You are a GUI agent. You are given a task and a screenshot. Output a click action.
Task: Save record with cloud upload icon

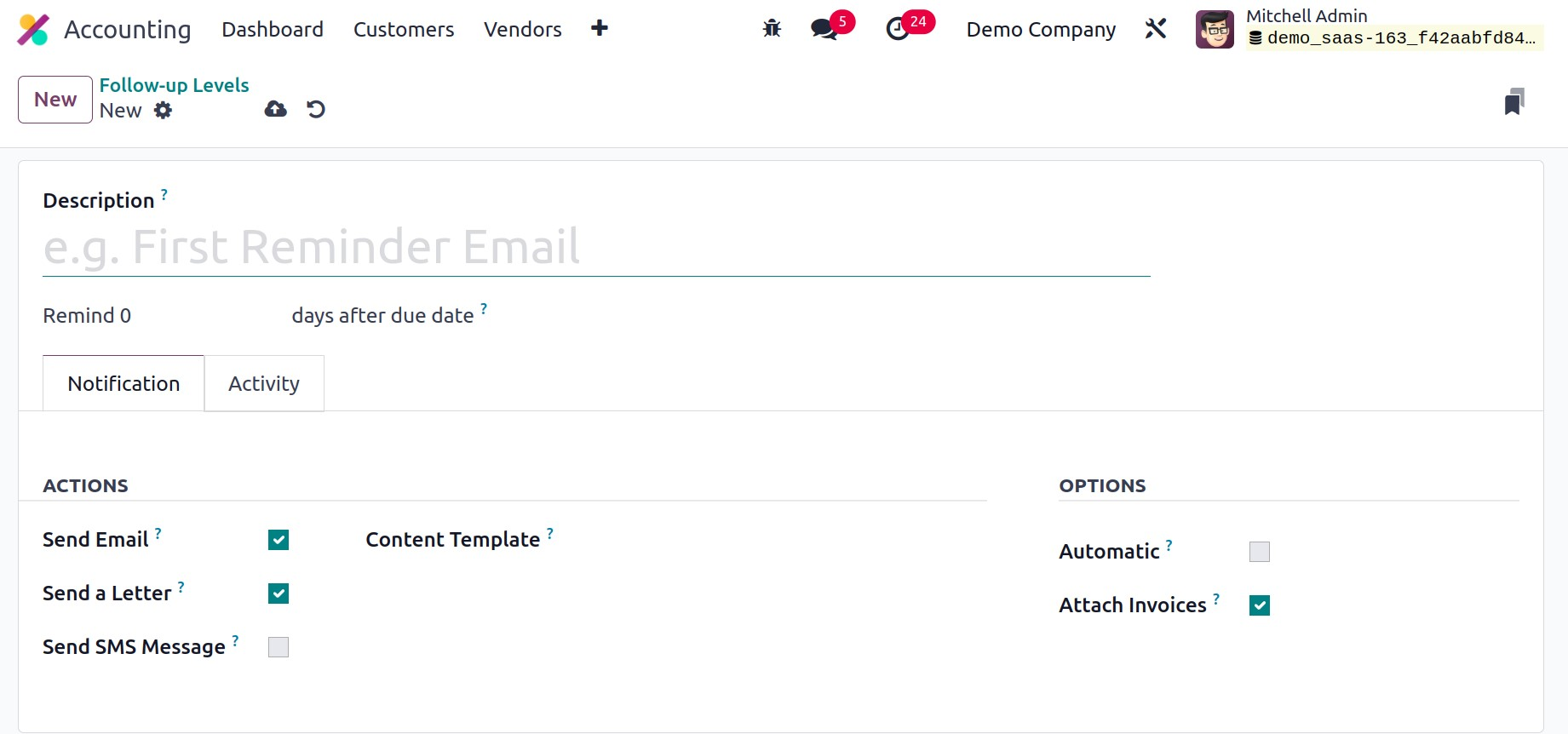point(276,109)
